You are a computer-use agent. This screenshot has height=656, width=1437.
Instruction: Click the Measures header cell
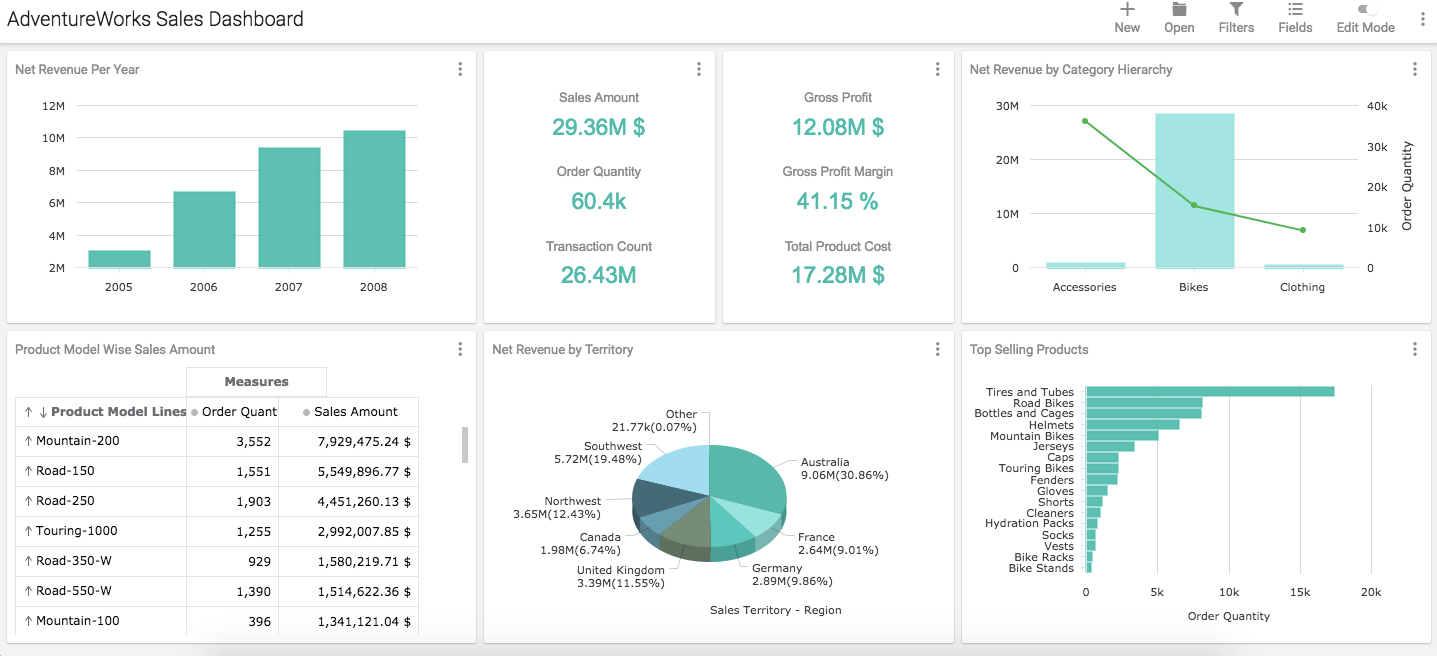point(256,382)
